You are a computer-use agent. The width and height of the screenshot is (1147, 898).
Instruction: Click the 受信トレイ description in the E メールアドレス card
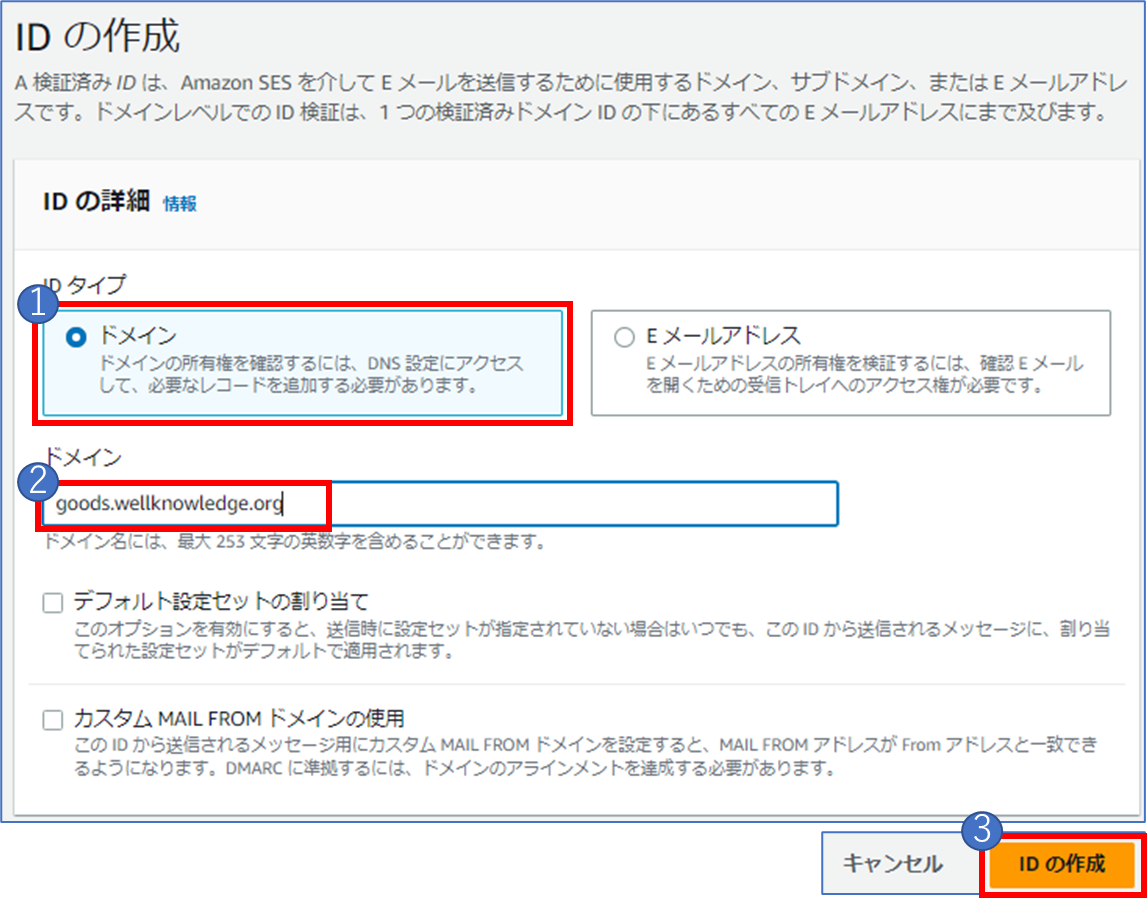[865, 374]
